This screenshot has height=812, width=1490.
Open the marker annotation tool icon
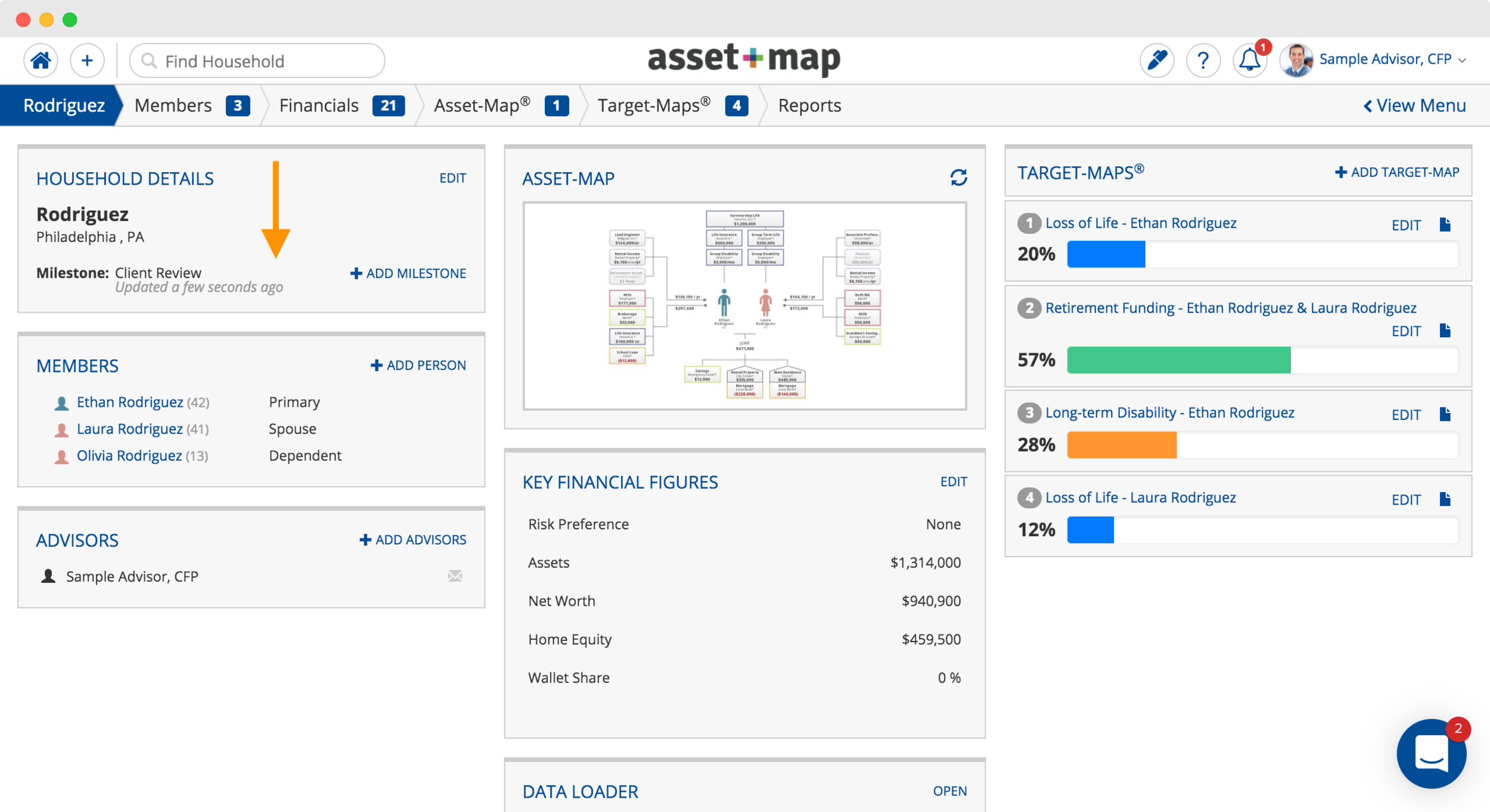tap(1156, 60)
